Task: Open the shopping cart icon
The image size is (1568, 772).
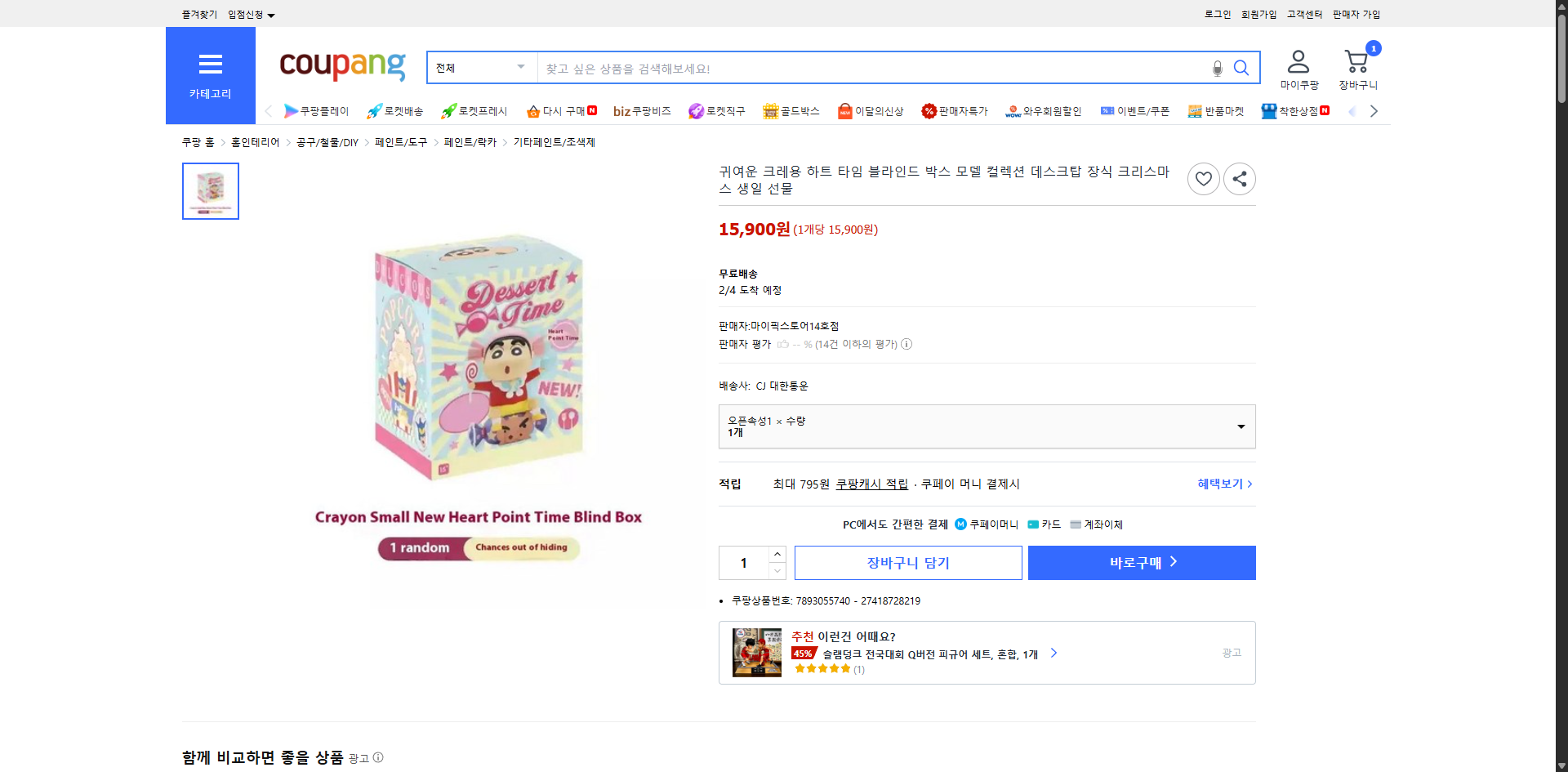Action: tap(1357, 62)
